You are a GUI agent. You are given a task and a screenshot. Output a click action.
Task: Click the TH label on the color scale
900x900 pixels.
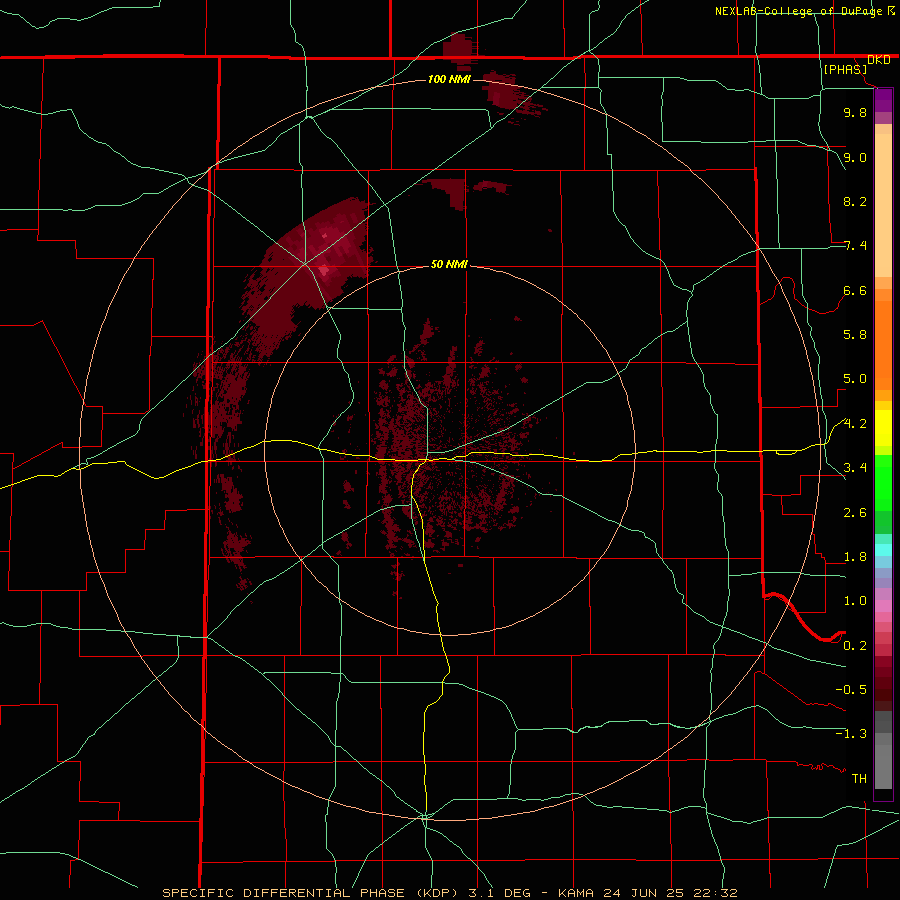[859, 779]
